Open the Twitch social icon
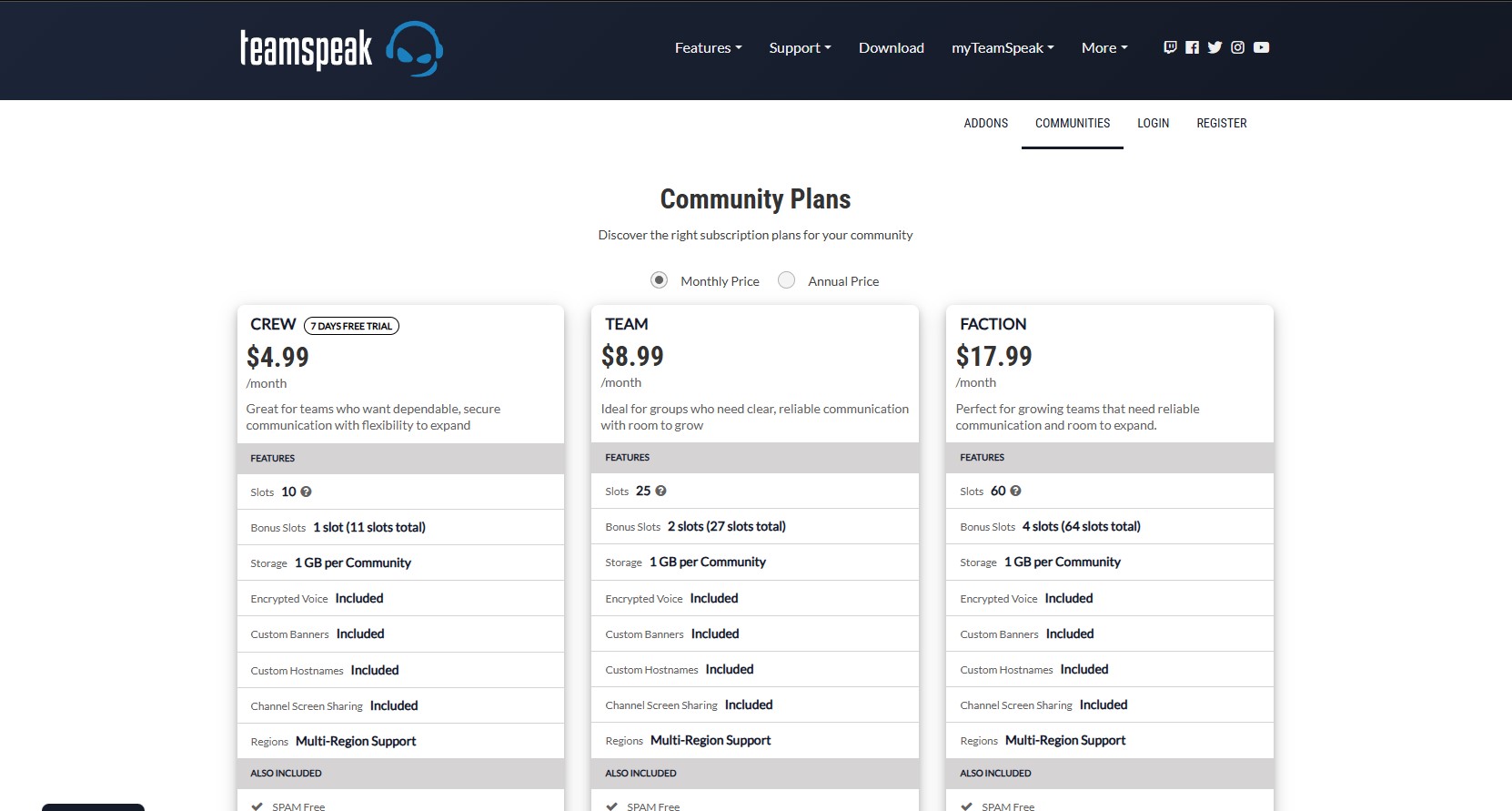Viewport: 1512px width, 811px height. click(x=1170, y=47)
